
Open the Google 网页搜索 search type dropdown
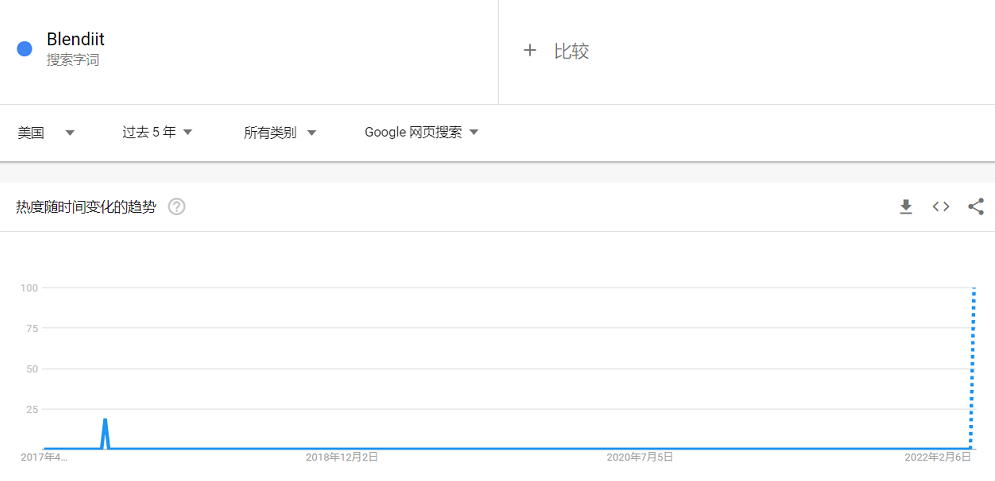pyautogui.click(x=421, y=132)
